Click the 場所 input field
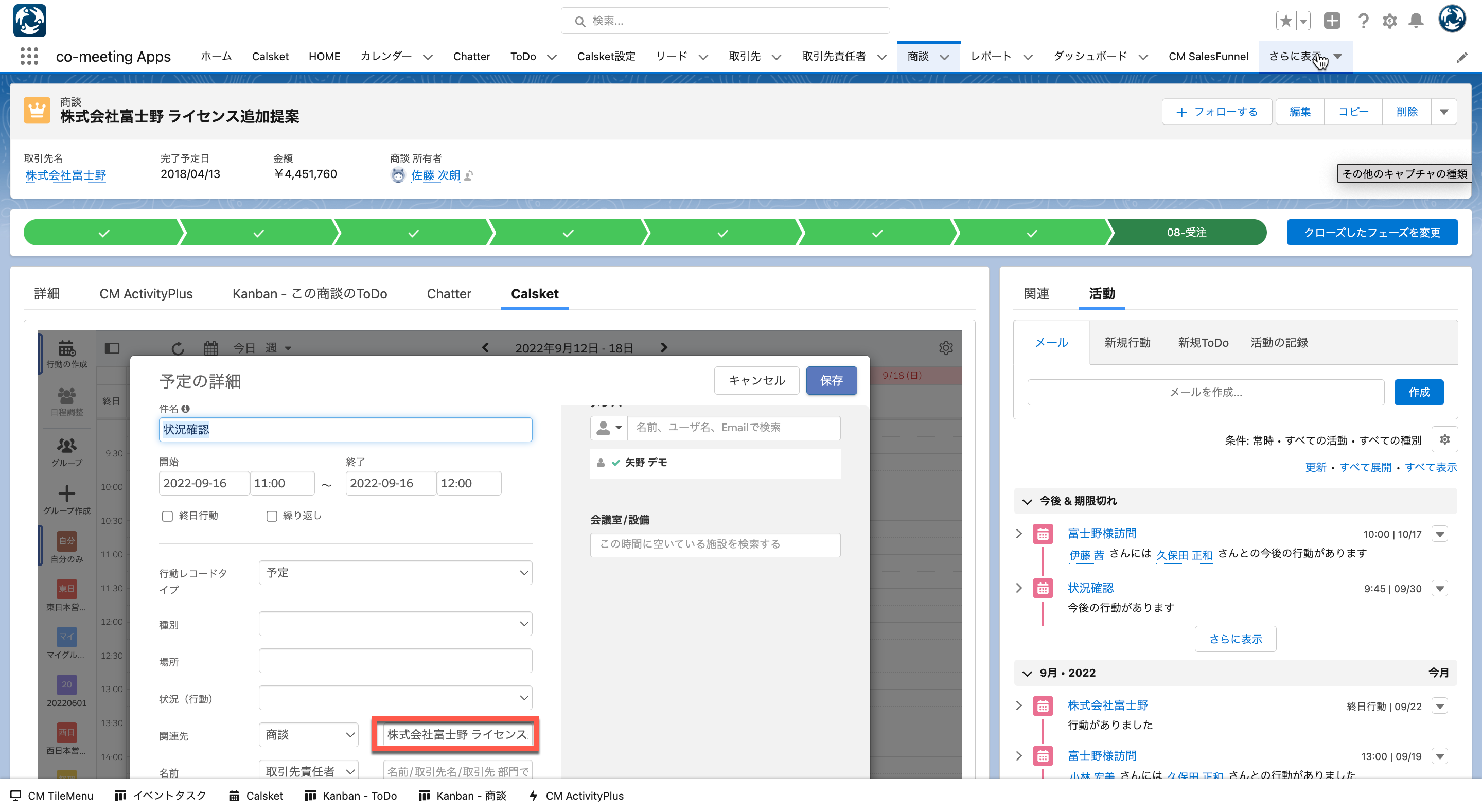 point(395,661)
